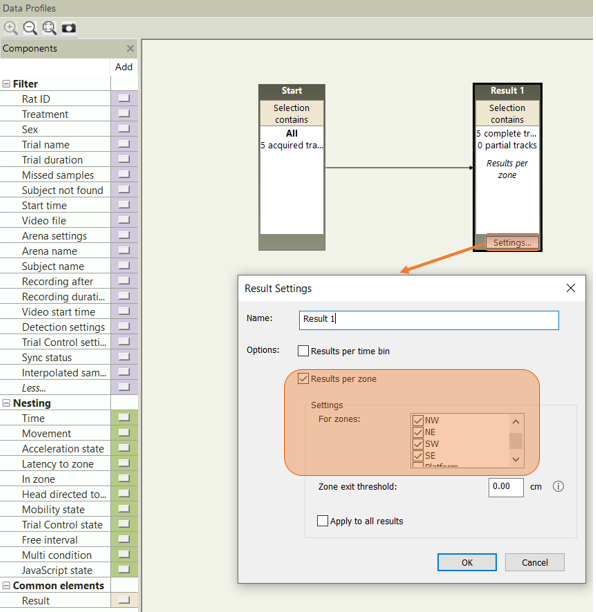Screen dimensions: 596x612
Task: Add the Trial name filter
Action: (x=124, y=144)
